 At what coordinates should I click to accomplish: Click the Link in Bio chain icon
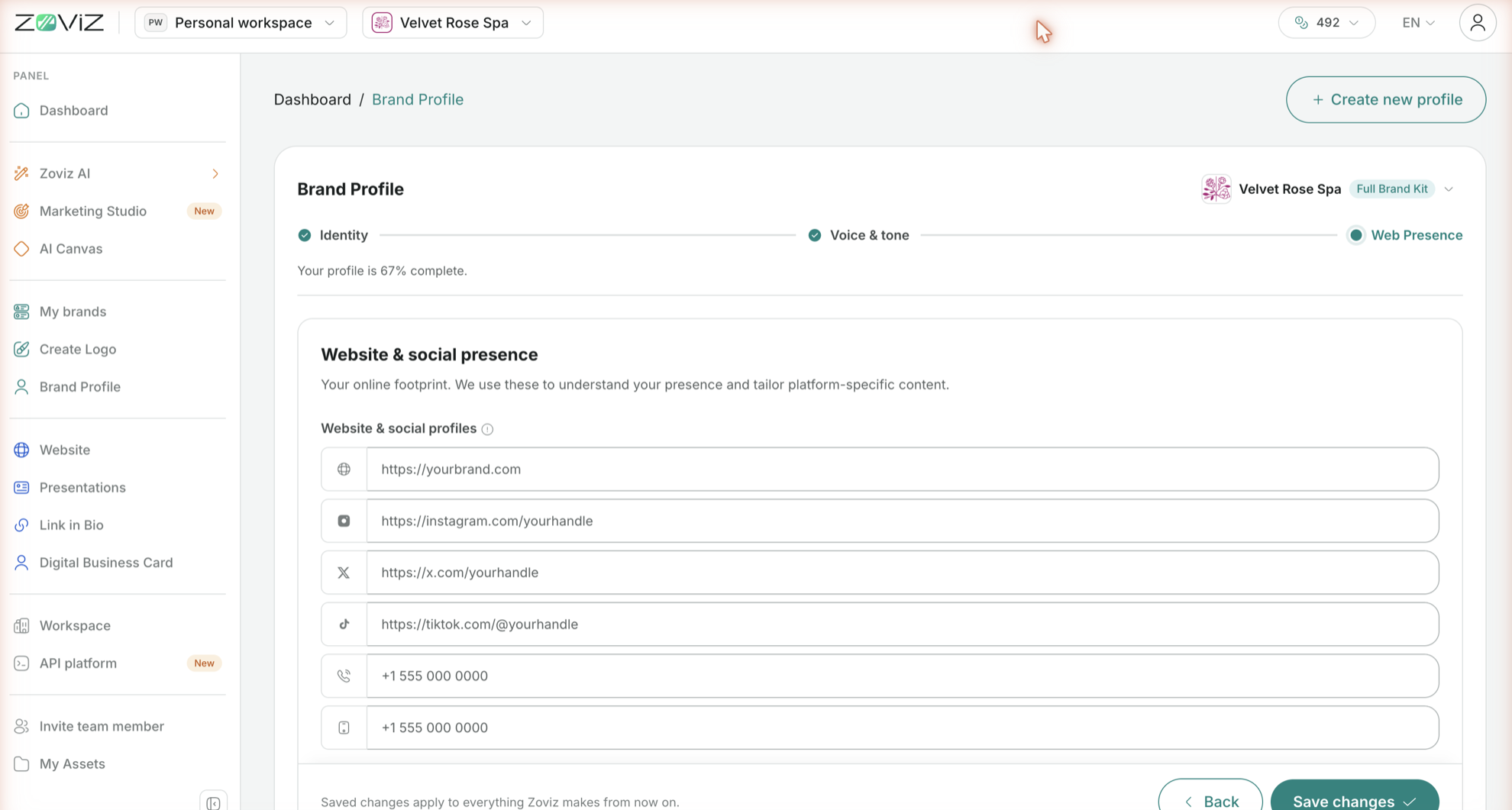[x=21, y=525]
